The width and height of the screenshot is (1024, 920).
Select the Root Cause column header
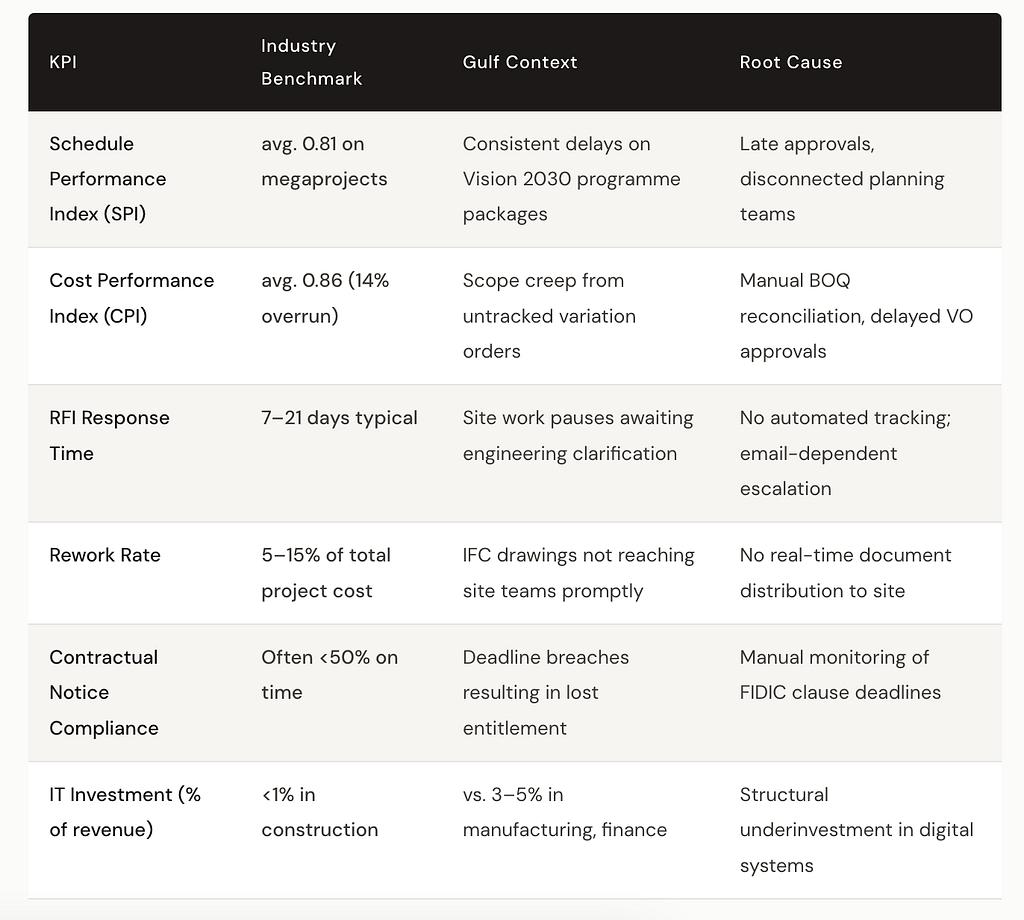pyautogui.click(x=791, y=62)
